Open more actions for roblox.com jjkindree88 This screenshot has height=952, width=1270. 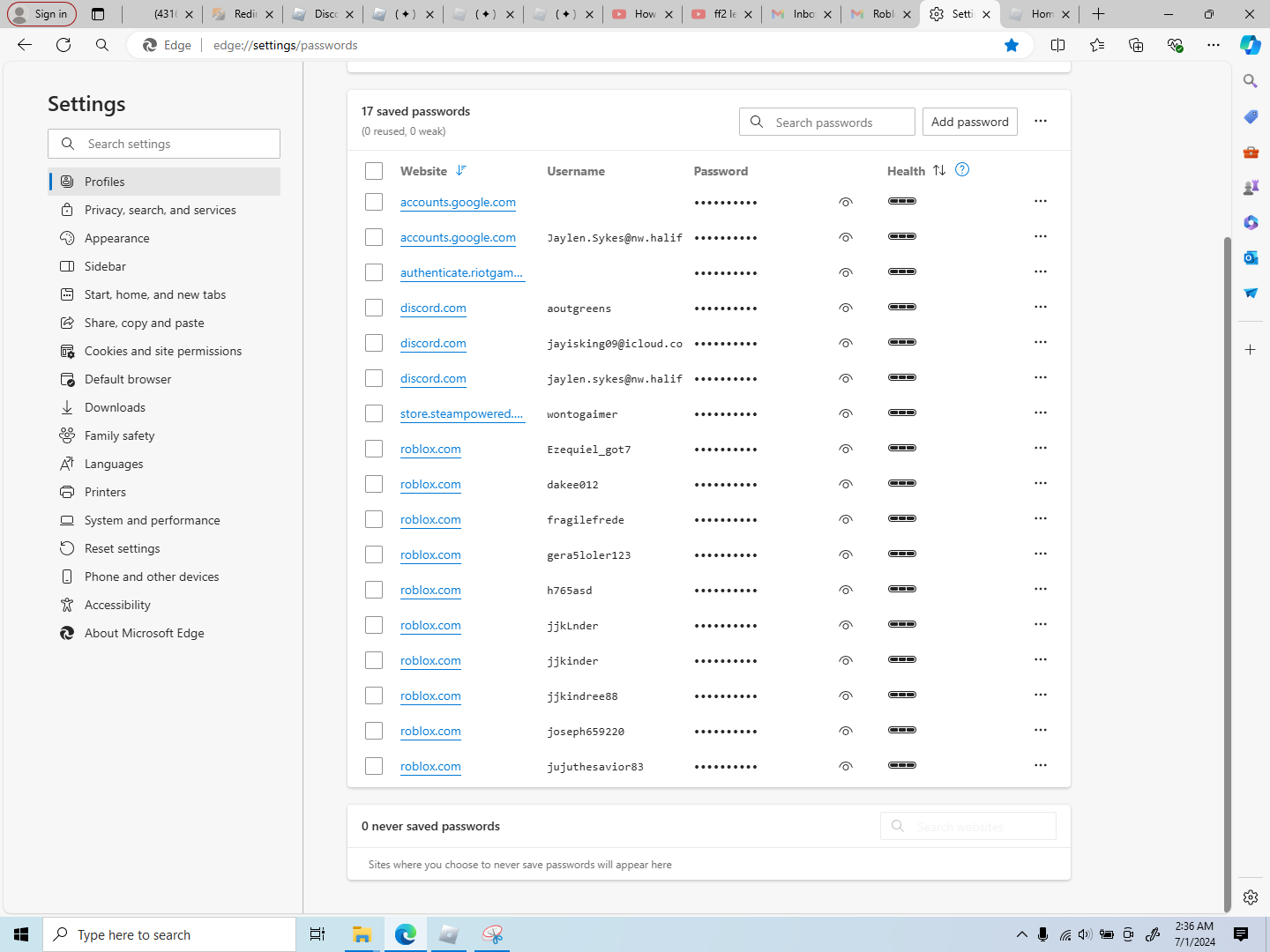[1041, 695]
